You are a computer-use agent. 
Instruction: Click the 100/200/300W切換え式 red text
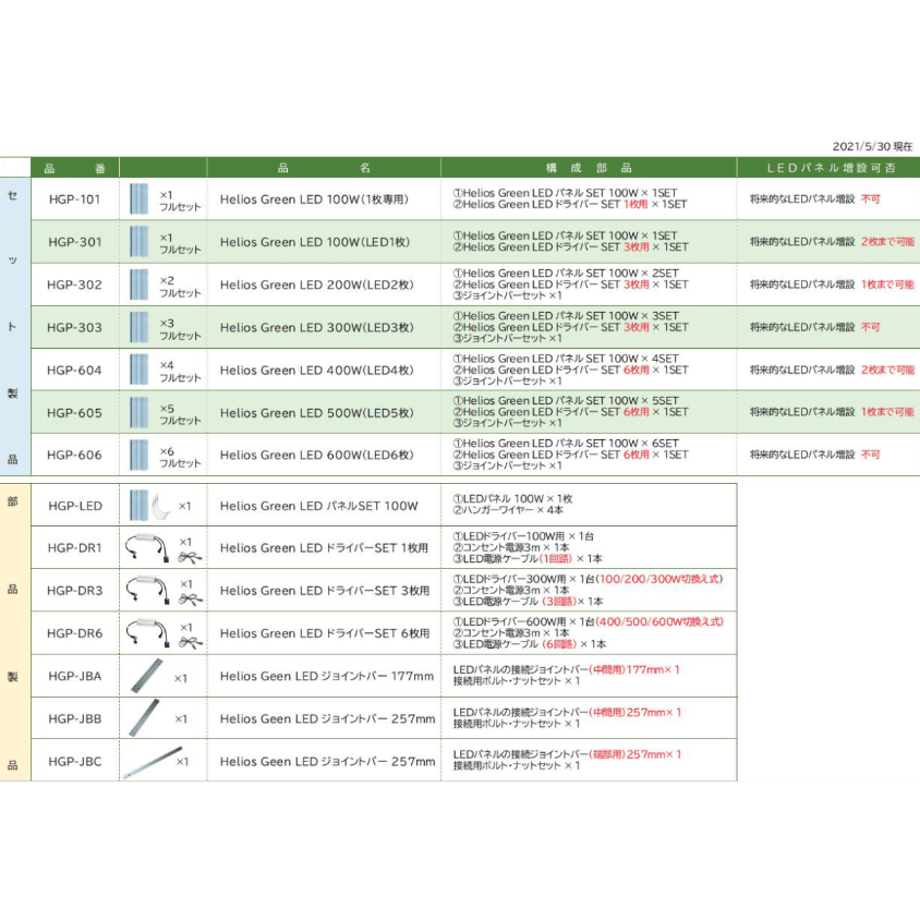pos(659,579)
